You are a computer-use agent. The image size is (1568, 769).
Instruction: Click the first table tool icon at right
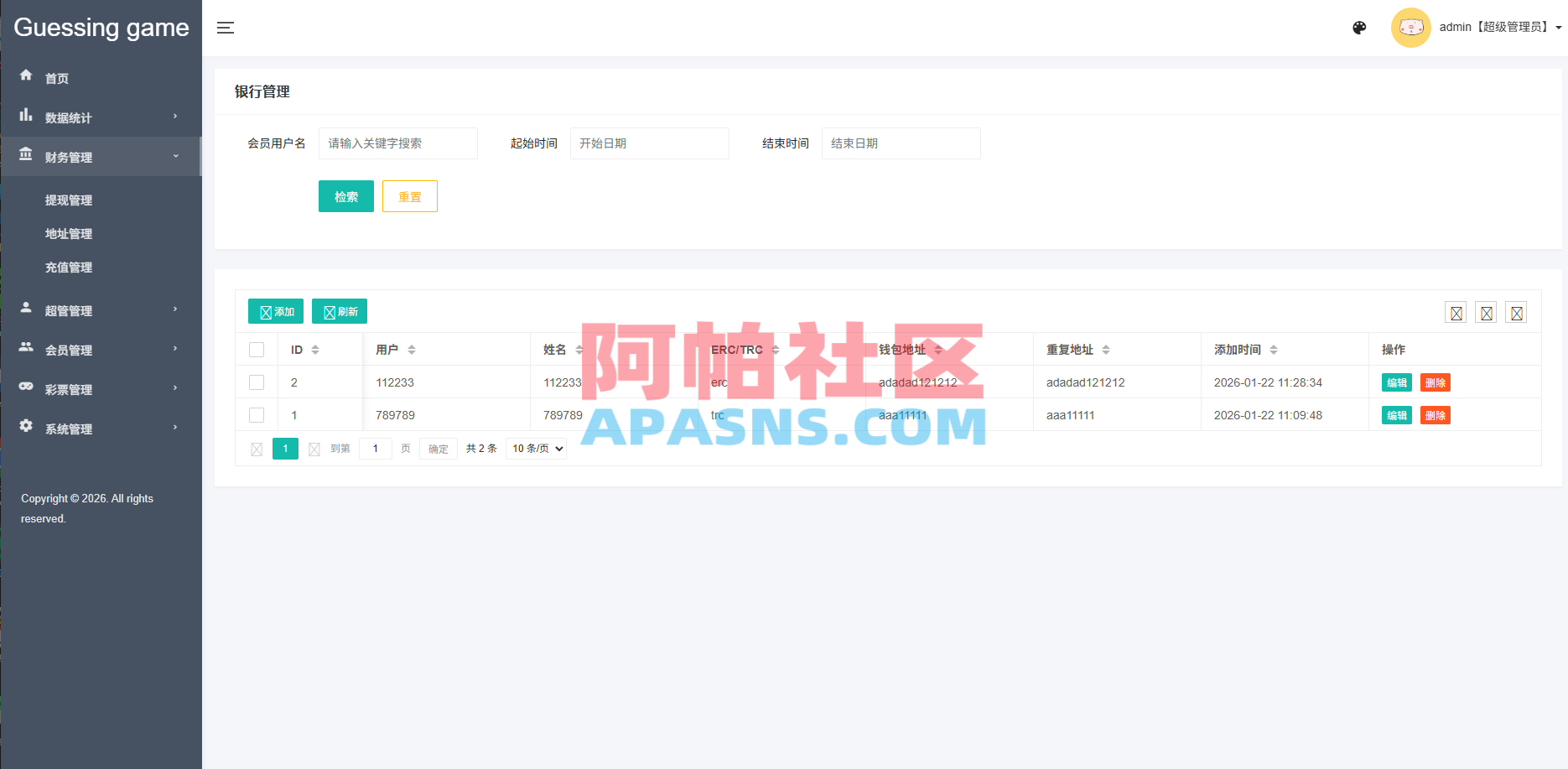pos(1456,313)
